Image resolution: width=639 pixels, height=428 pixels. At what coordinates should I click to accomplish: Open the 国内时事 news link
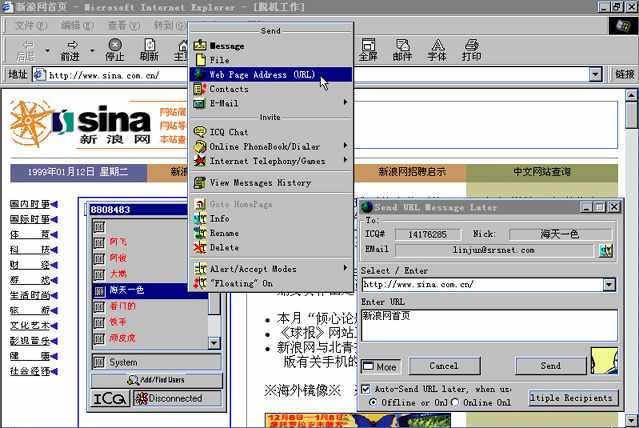pyautogui.click(x=30, y=204)
